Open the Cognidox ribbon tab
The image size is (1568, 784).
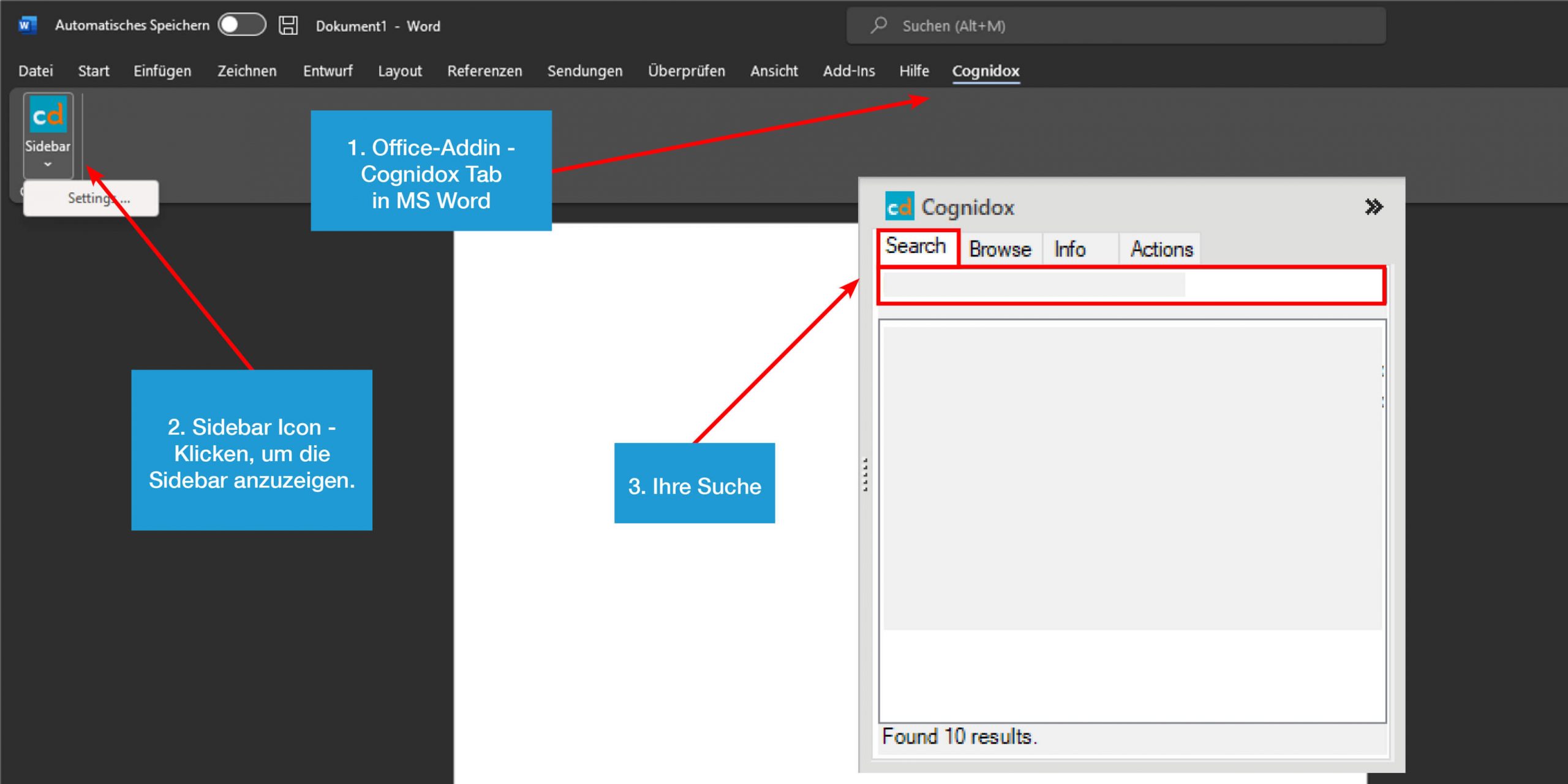point(986,71)
